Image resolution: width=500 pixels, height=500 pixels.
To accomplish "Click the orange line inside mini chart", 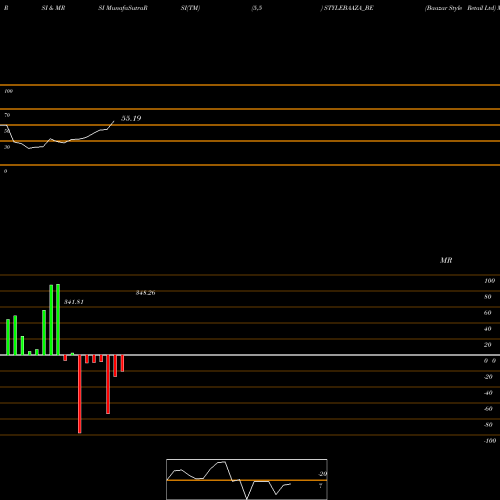I will (x=247, y=480).
